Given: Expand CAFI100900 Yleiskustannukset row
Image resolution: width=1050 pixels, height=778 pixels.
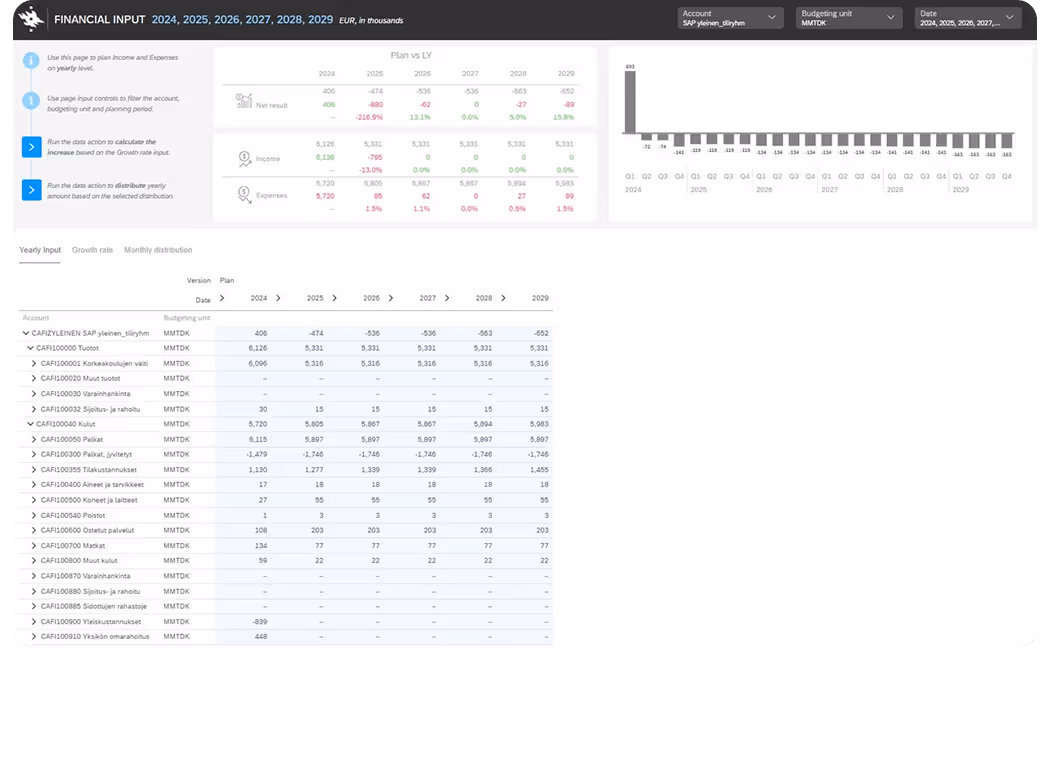Looking at the screenshot, I should pos(34,621).
